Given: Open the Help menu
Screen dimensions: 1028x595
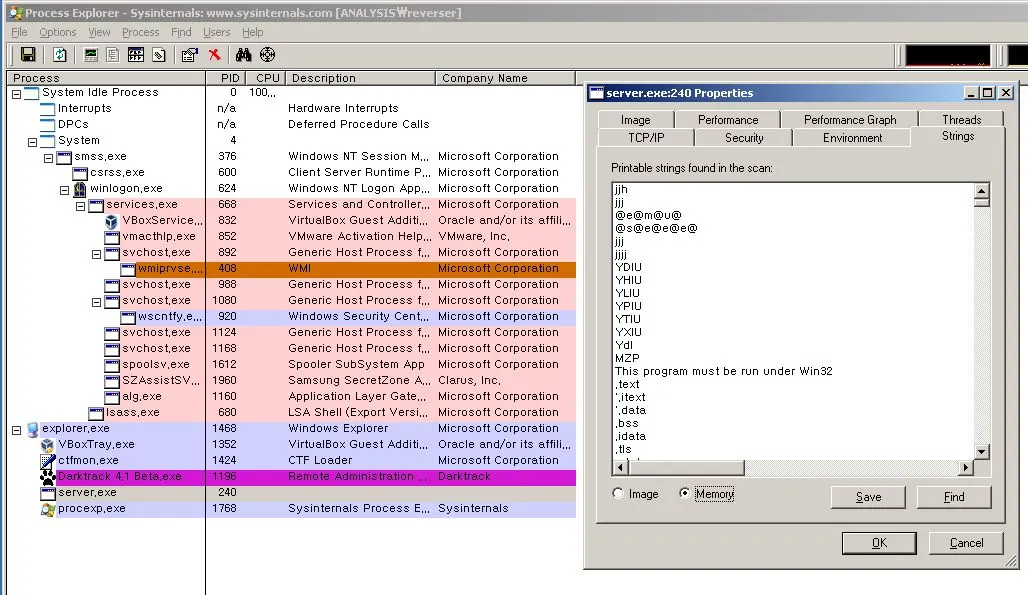Looking at the screenshot, I should (x=252, y=32).
